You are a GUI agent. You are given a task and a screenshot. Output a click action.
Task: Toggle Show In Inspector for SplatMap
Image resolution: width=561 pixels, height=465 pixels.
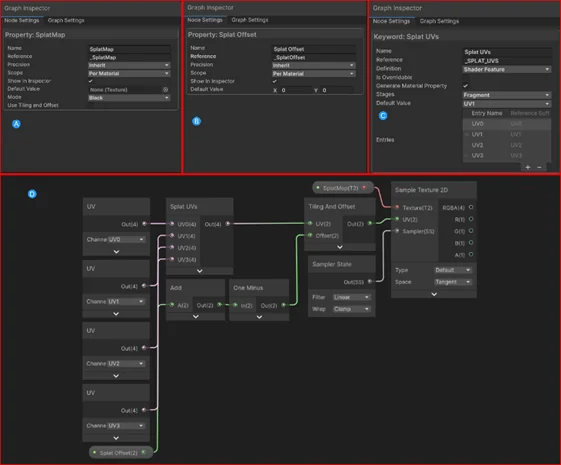coord(91,81)
